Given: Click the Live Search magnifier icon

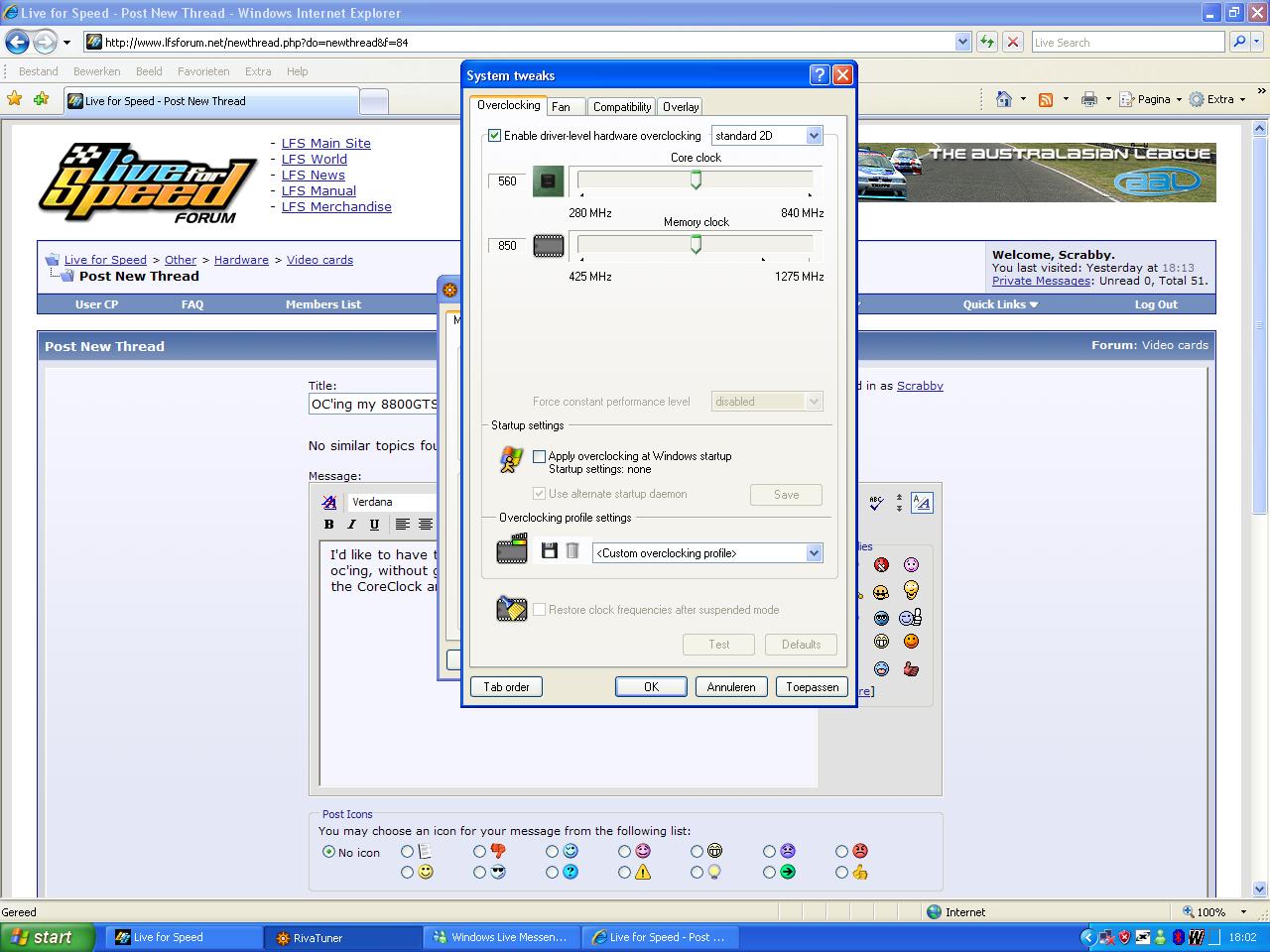Looking at the screenshot, I should 1238,42.
